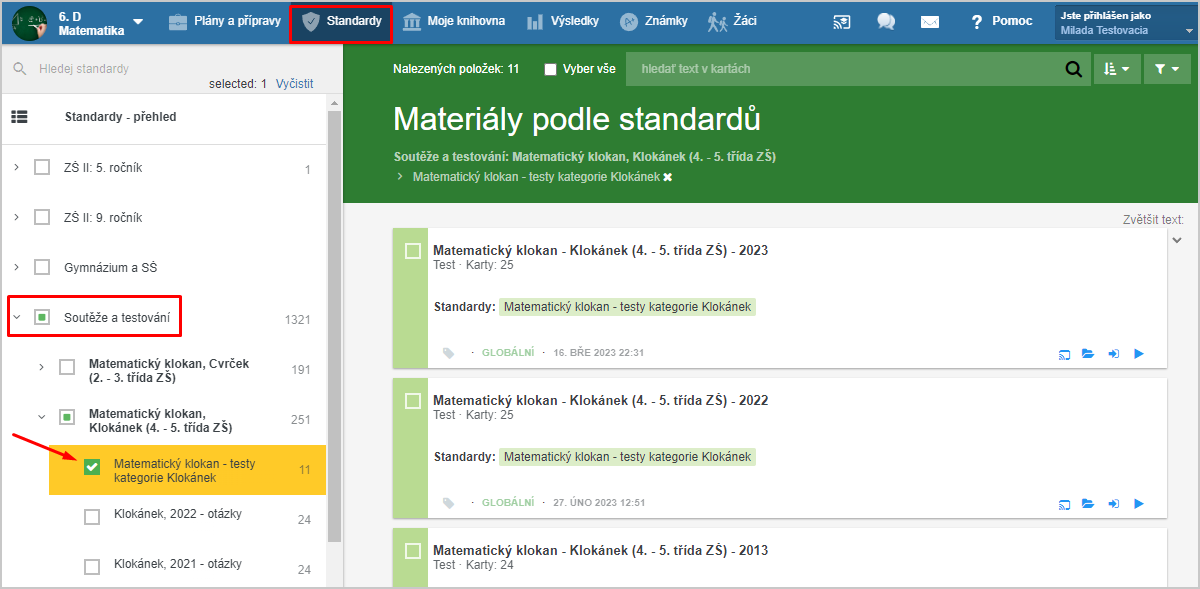
Task: Expand the Gymnázium a SŠ node
Action: 16,267
